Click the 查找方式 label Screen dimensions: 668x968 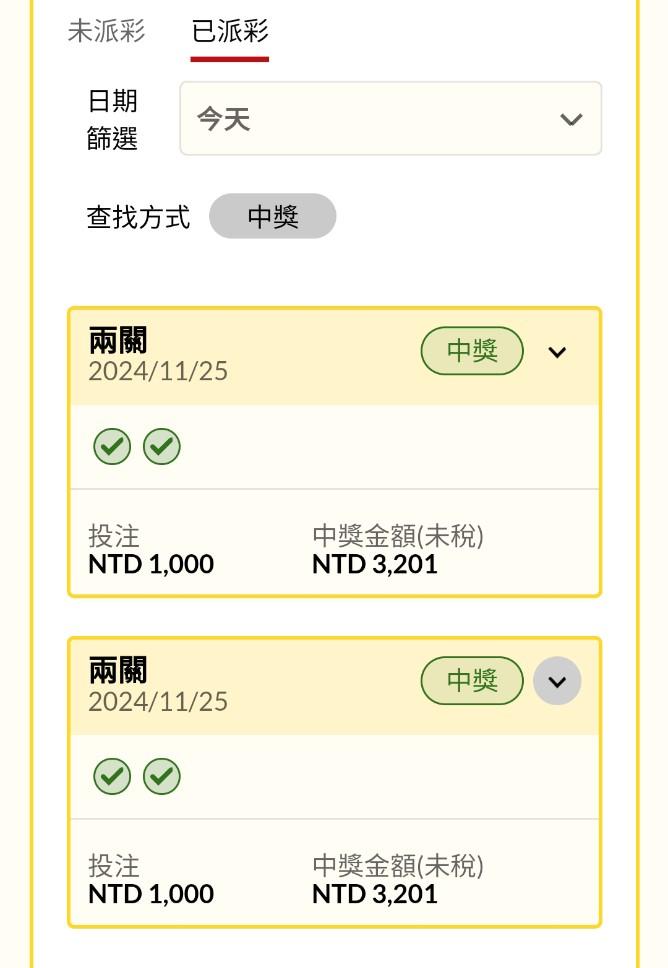138,217
